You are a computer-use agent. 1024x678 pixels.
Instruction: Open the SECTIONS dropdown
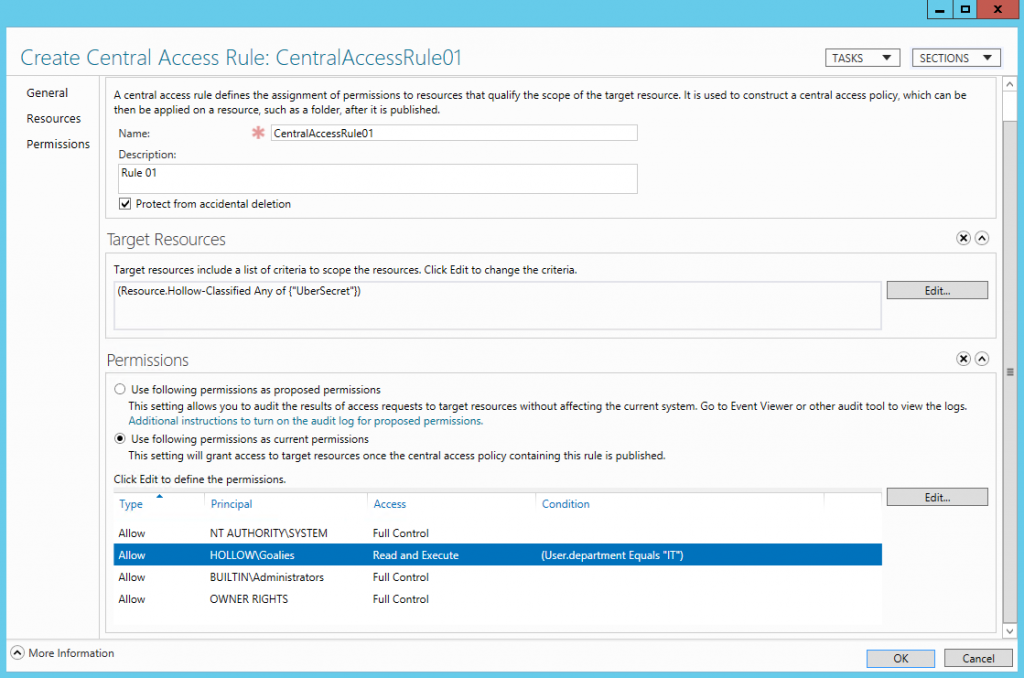pos(955,57)
